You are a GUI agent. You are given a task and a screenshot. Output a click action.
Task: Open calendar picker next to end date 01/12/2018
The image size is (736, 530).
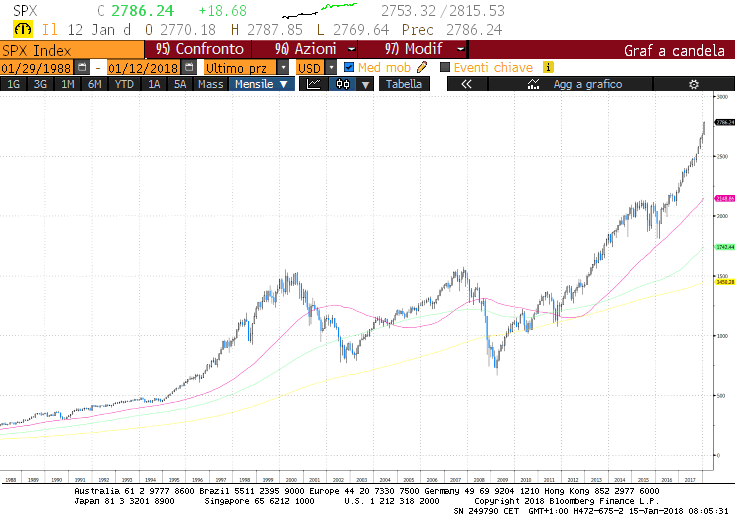pyautogui.click(x=189, y=67)
